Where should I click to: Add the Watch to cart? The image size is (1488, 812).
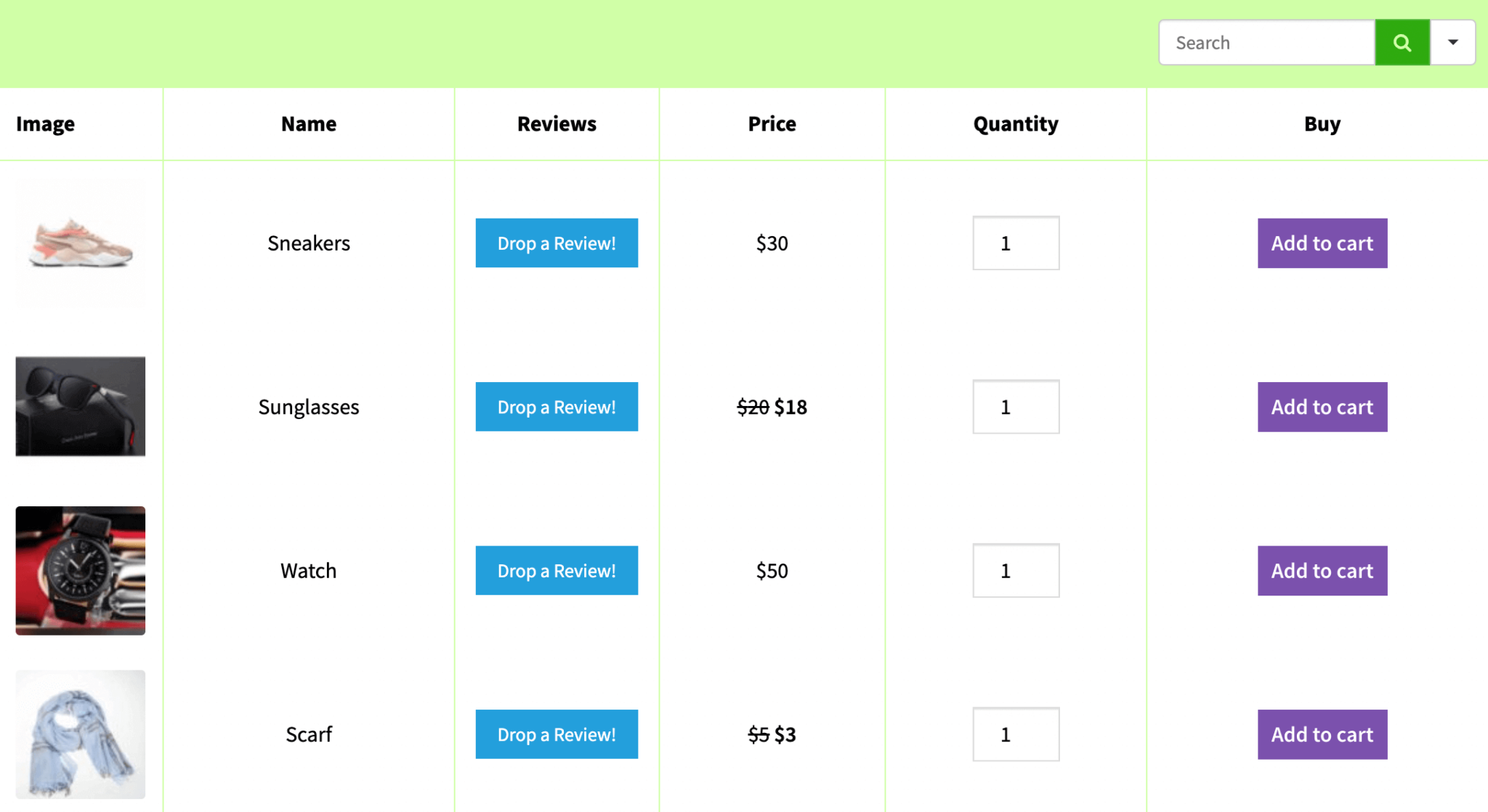click(x=1322, y=571)
